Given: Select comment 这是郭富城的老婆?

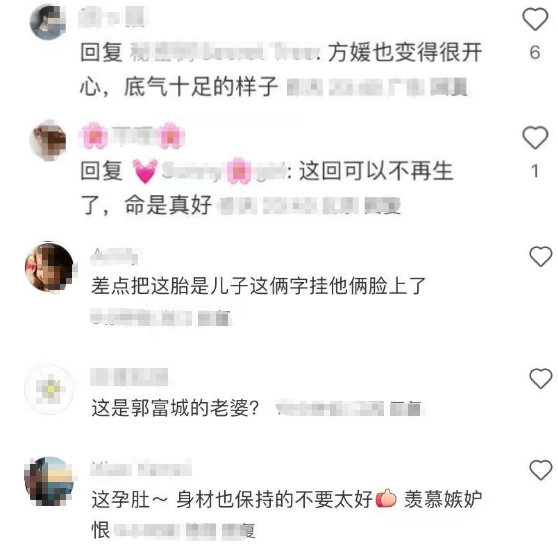Looking at the screenshot, I should tap(175, 408).
